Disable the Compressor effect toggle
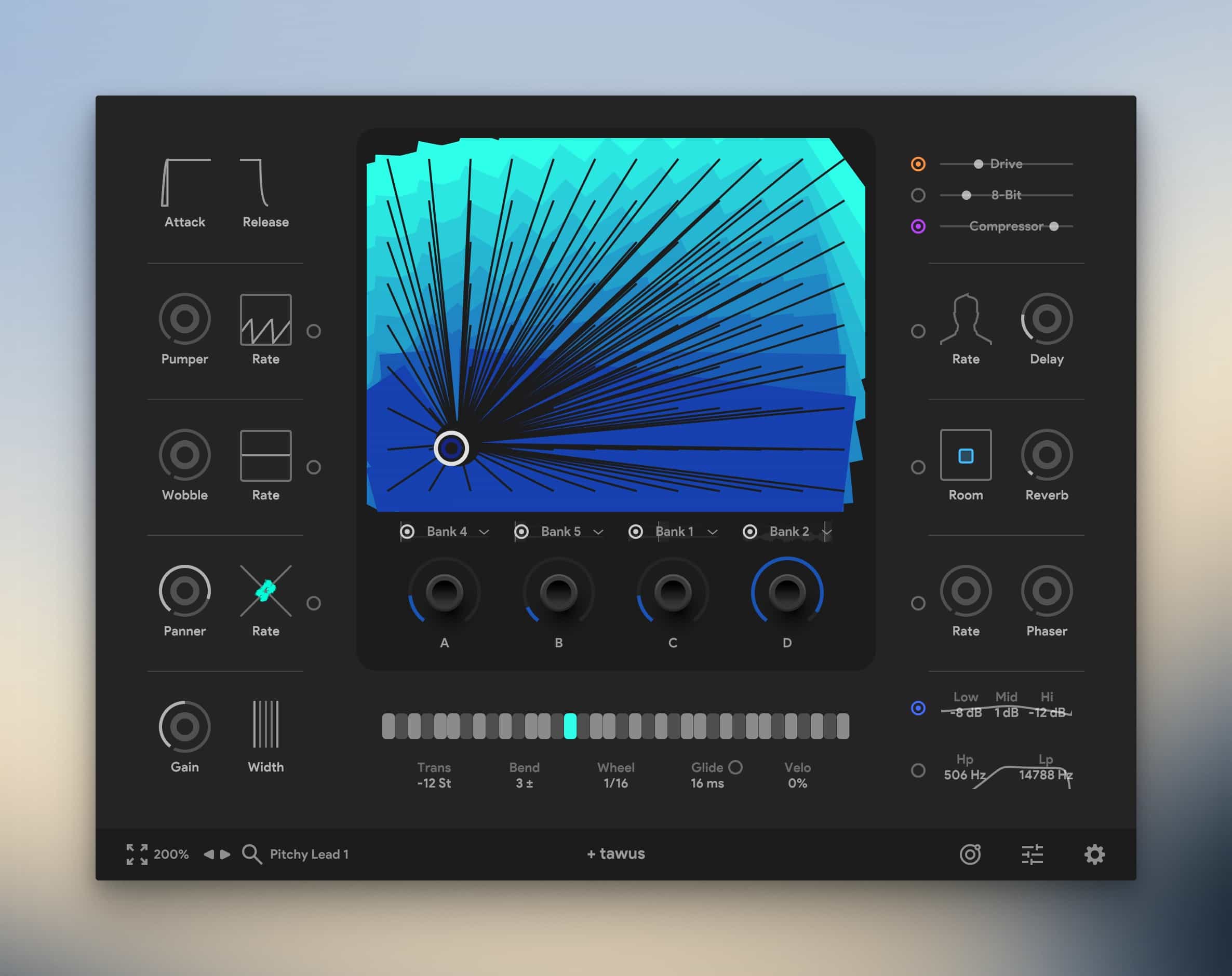Viewport: 1232px width, 976px height. tap(918, 226)
